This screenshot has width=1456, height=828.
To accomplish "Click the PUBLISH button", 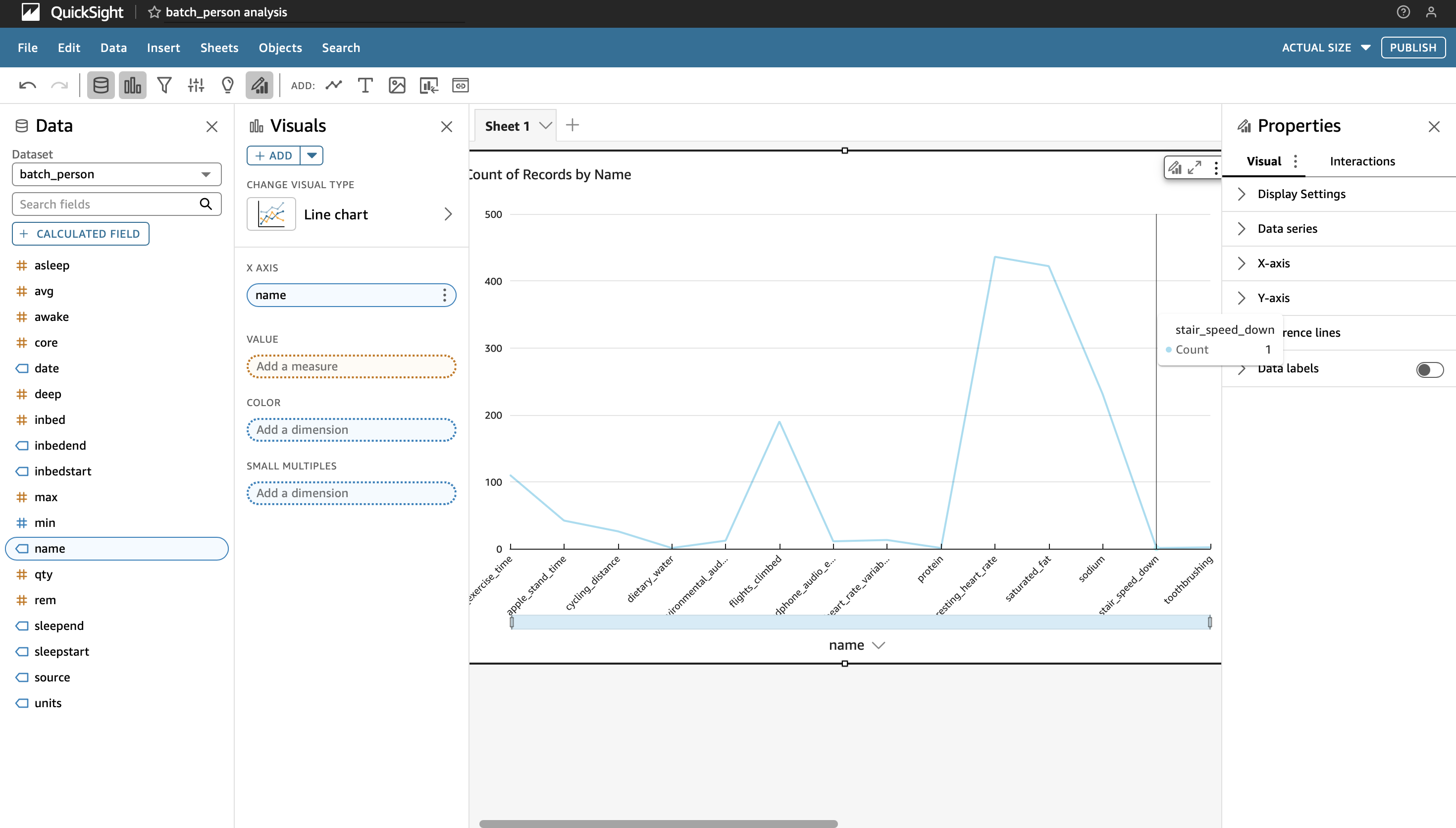I will [x=1412, y=48].
